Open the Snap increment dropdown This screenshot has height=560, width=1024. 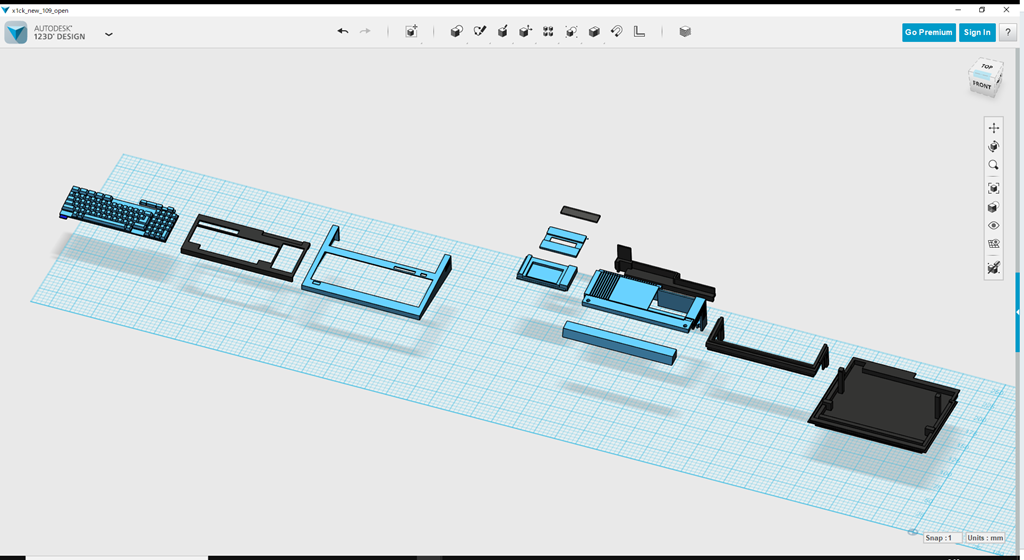(x=942, y=538)
